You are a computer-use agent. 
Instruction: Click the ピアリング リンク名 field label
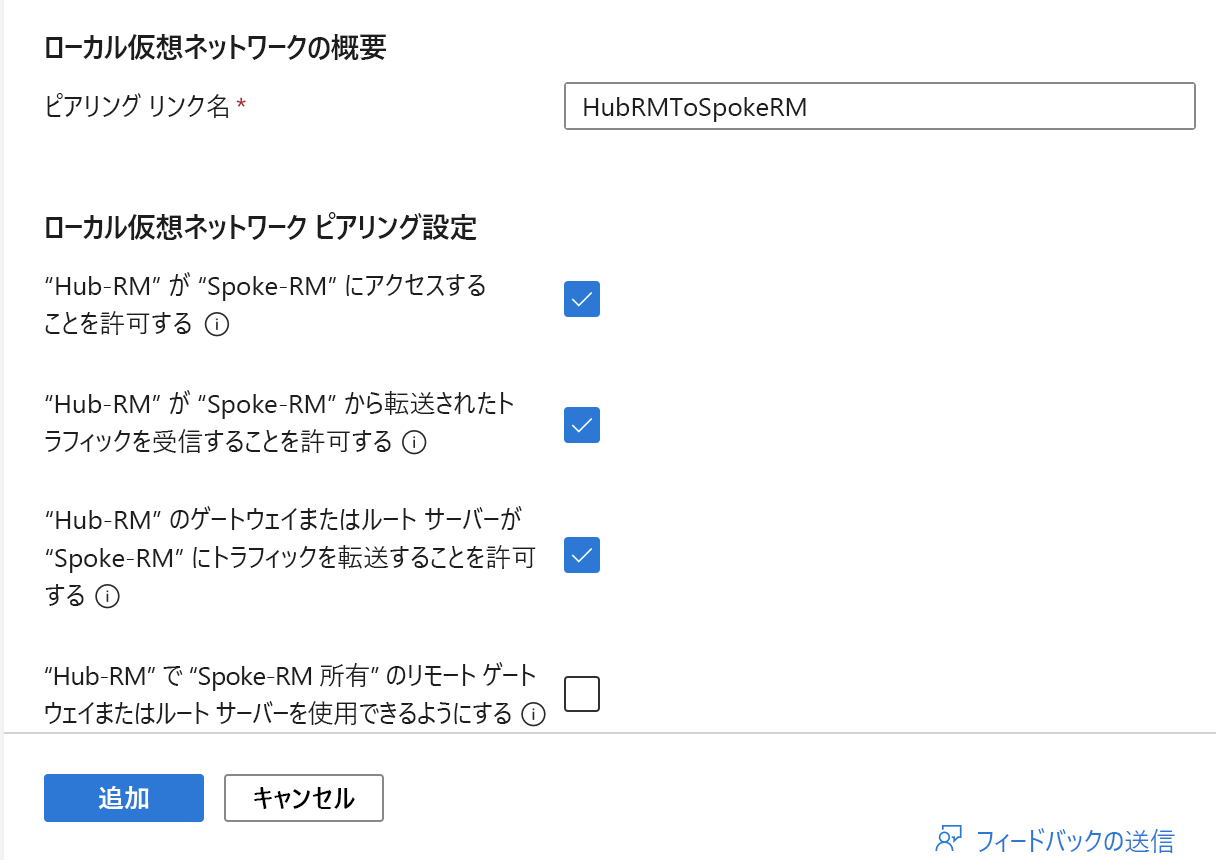[138, 107]
